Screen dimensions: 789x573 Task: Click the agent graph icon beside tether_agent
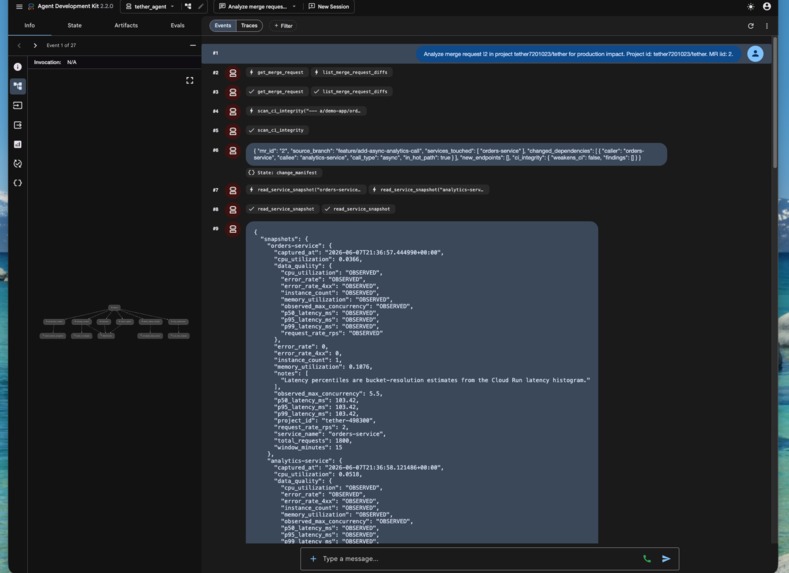coord(188,7)
